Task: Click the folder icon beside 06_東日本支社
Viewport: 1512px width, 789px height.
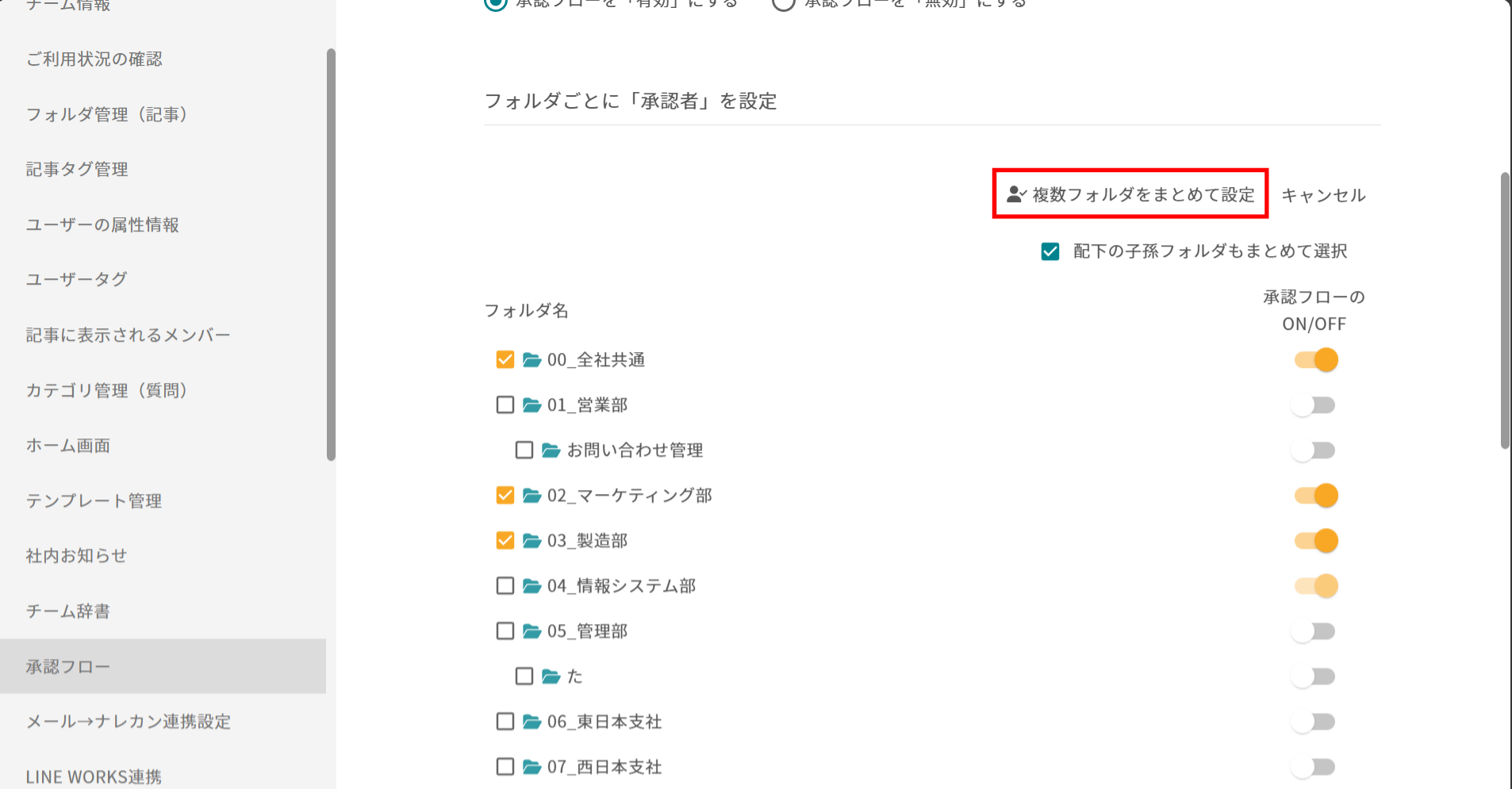Action: point(532,722)
